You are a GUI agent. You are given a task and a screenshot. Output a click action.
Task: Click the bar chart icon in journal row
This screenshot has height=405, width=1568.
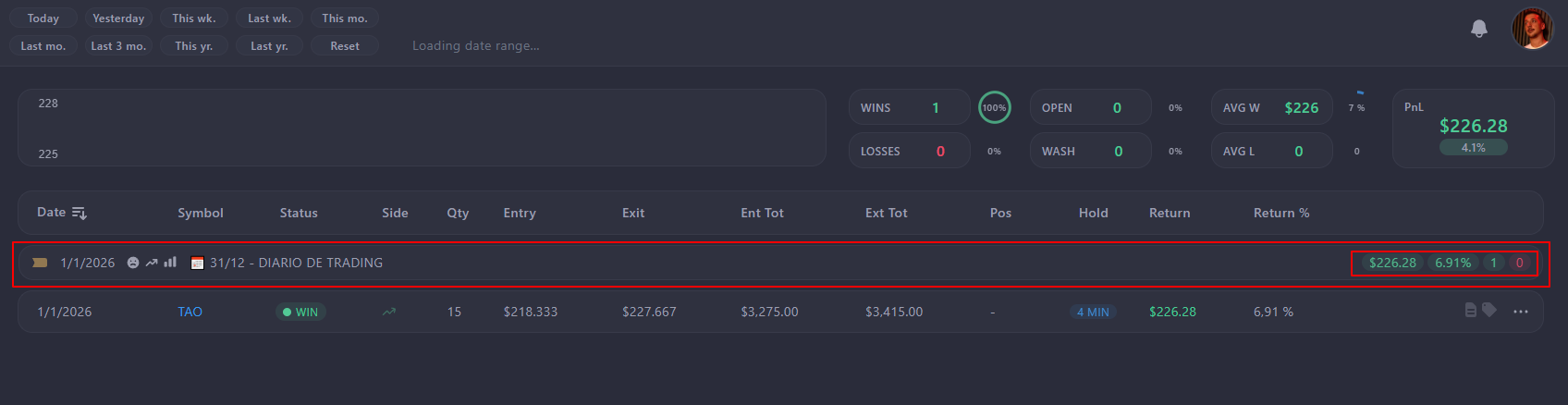point(170,262)
